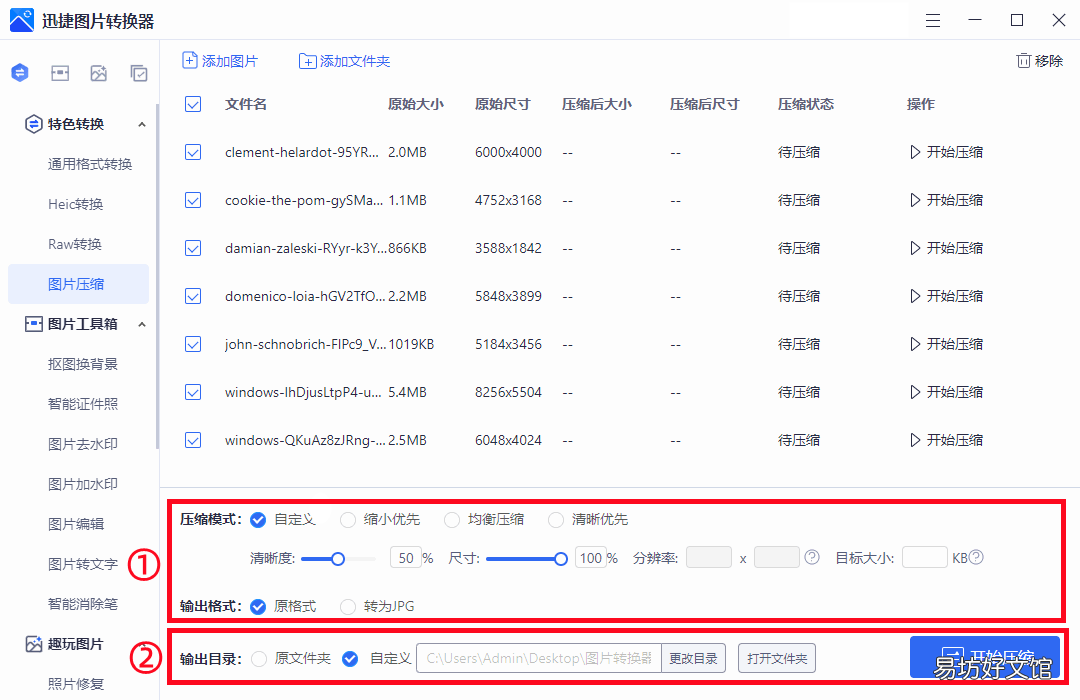The height and width of the screenshot is (700, 1080).
Task: Select 原文件夹 output directory option
Action: point(259,659)
